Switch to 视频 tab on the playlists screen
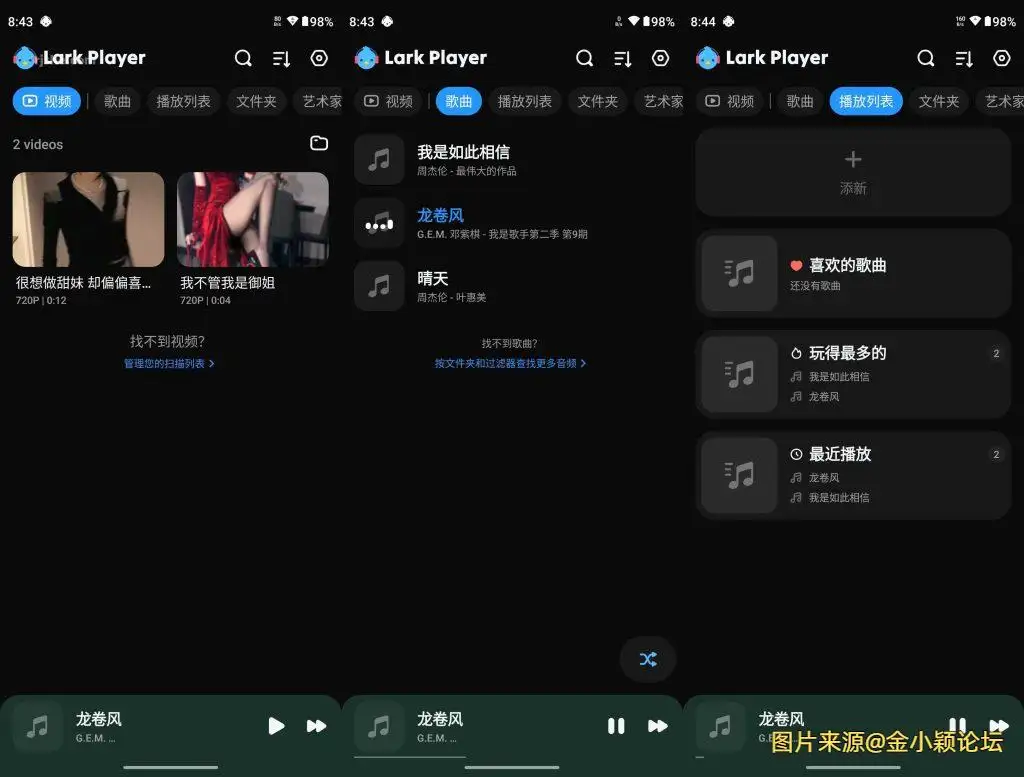The height and width of the screenshot is (777, 1024). tap(729, 101)
